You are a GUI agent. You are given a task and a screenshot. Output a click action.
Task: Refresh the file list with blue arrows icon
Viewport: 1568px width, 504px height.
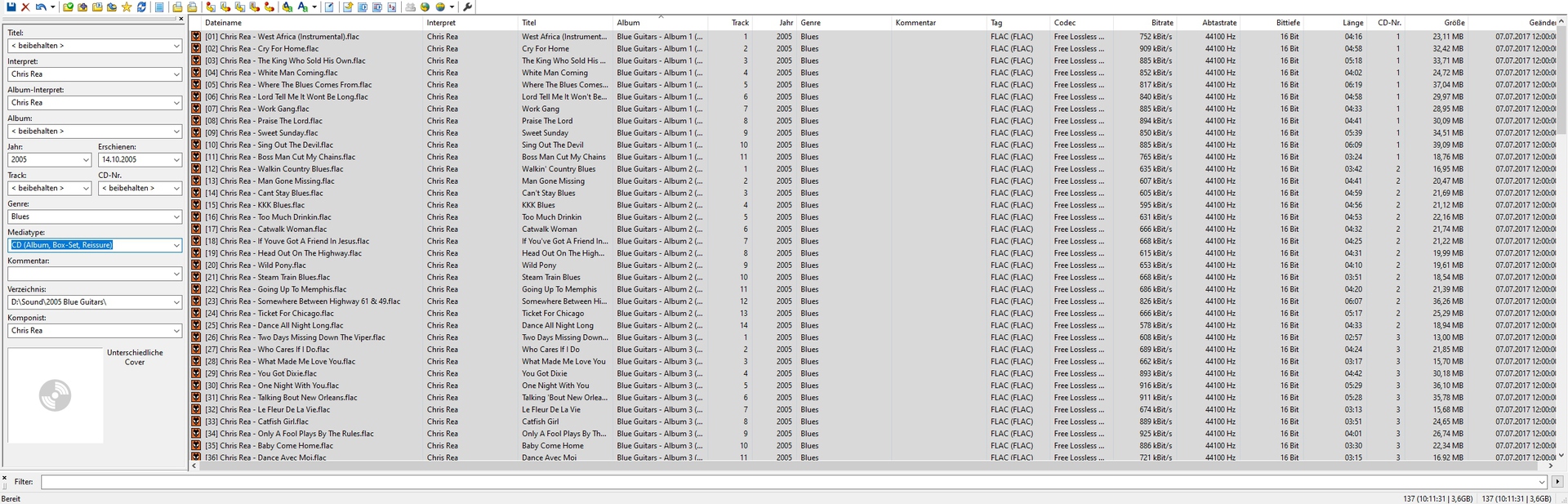tap(141, 7)
